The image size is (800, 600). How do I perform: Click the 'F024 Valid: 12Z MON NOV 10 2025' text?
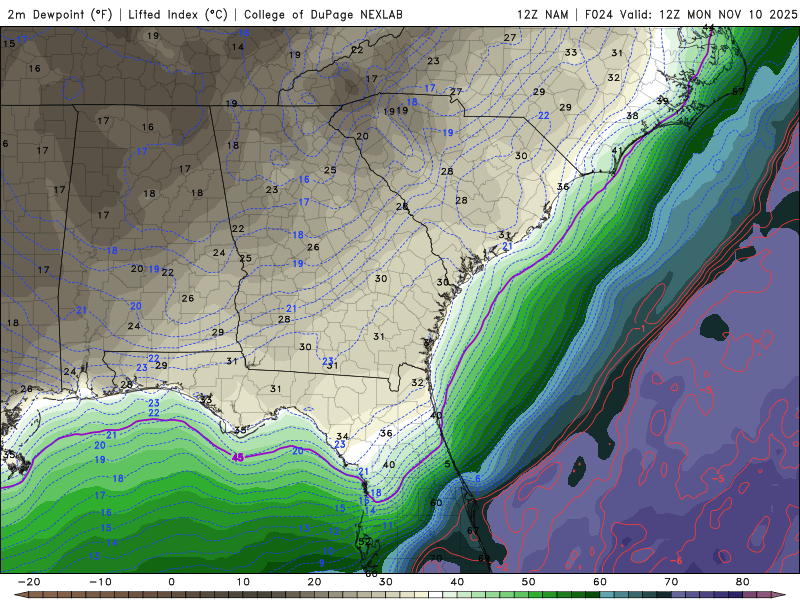point(691,14)
